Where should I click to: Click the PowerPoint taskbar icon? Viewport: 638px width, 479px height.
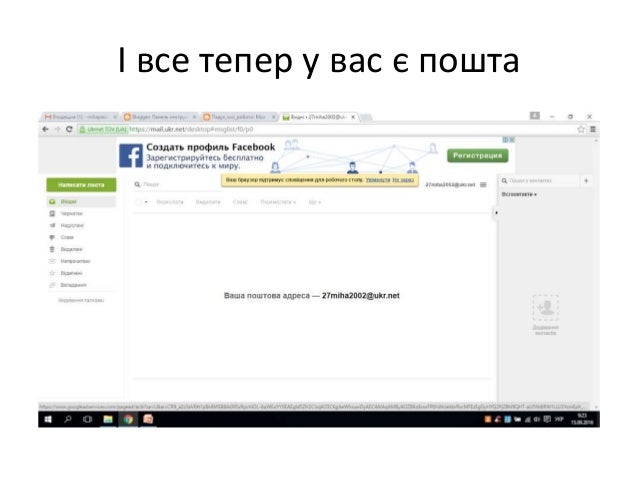click(x=148, y=419)
